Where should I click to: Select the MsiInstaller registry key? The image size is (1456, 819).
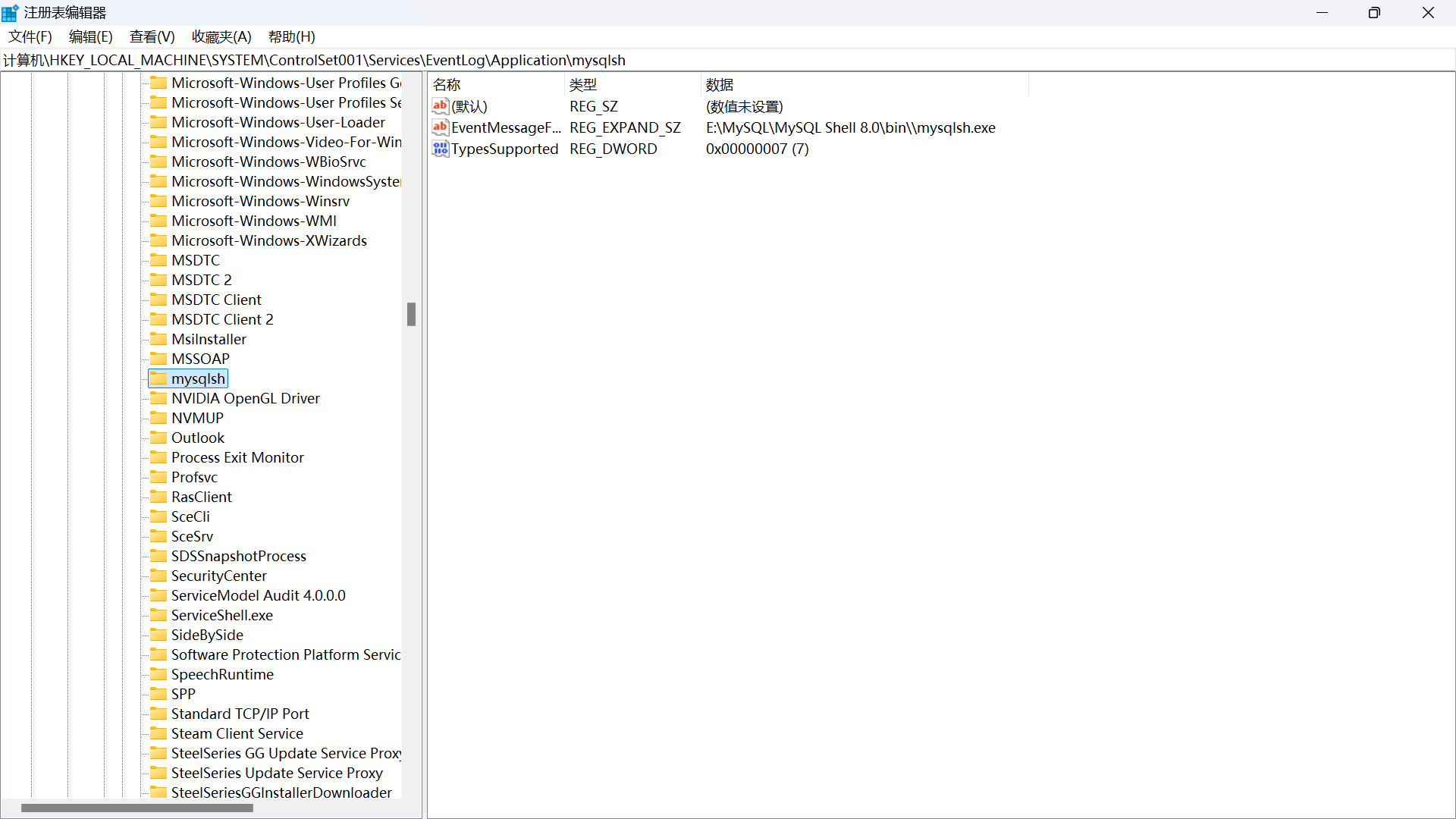pyautogui.click(x=209, y=339)
